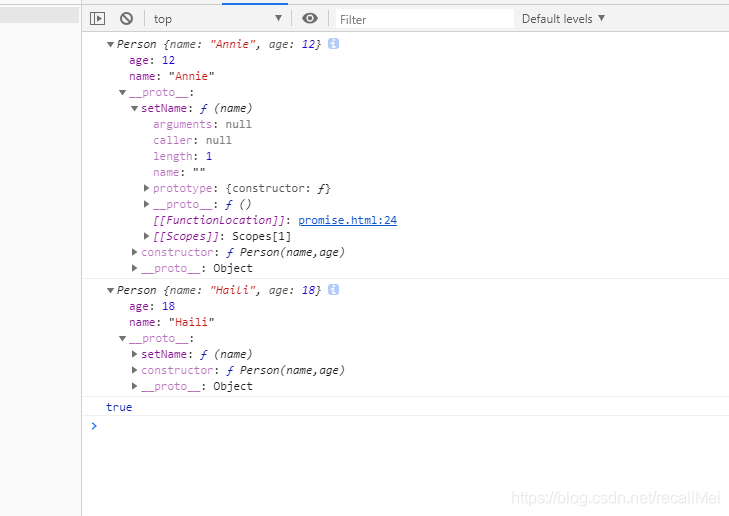Viewport: 729px width, 516px height.
Task: Click the info icon beside Haili object
Action: 333,290
